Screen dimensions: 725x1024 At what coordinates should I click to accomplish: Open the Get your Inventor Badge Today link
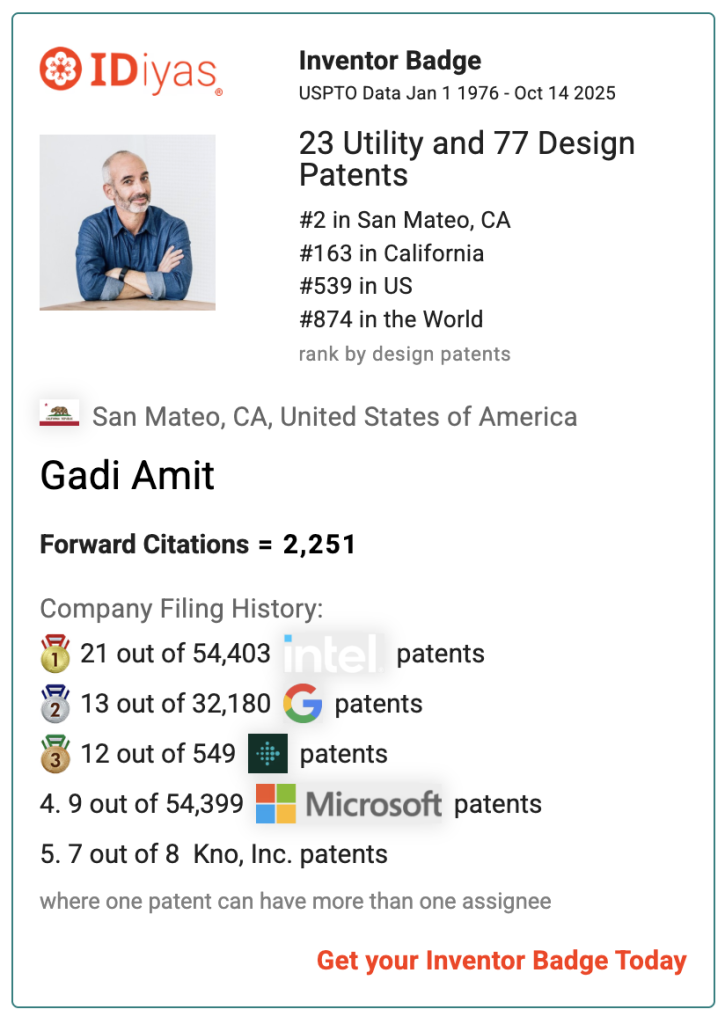pos(501,961)
